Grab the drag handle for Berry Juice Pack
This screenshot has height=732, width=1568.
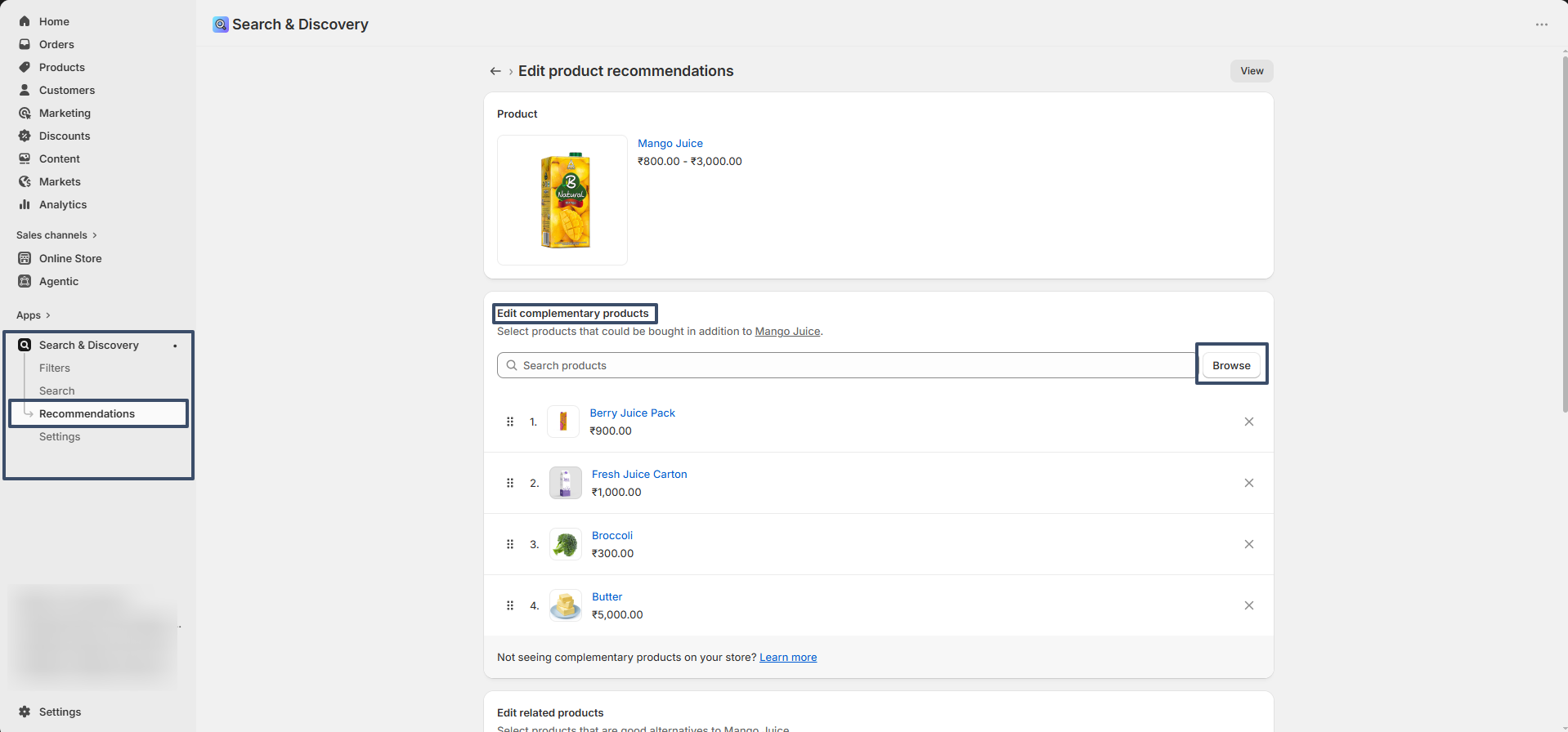510,422
